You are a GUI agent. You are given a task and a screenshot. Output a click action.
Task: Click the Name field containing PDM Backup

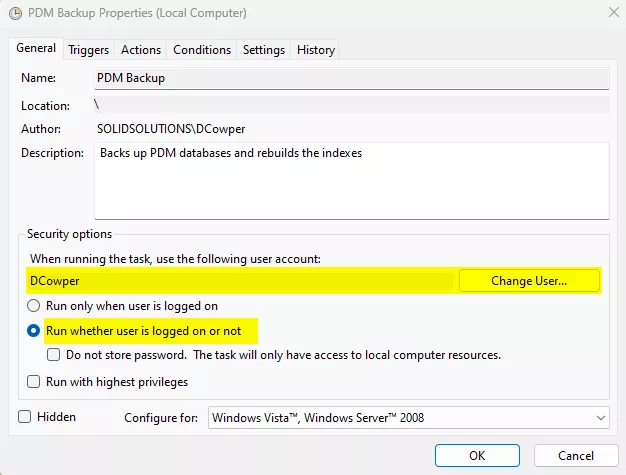click(351, 77)
